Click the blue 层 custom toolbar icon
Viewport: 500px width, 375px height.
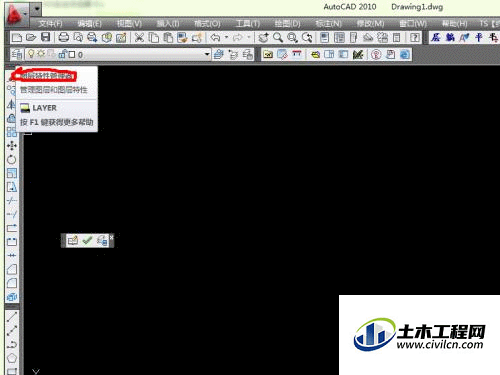click(435, 37)
